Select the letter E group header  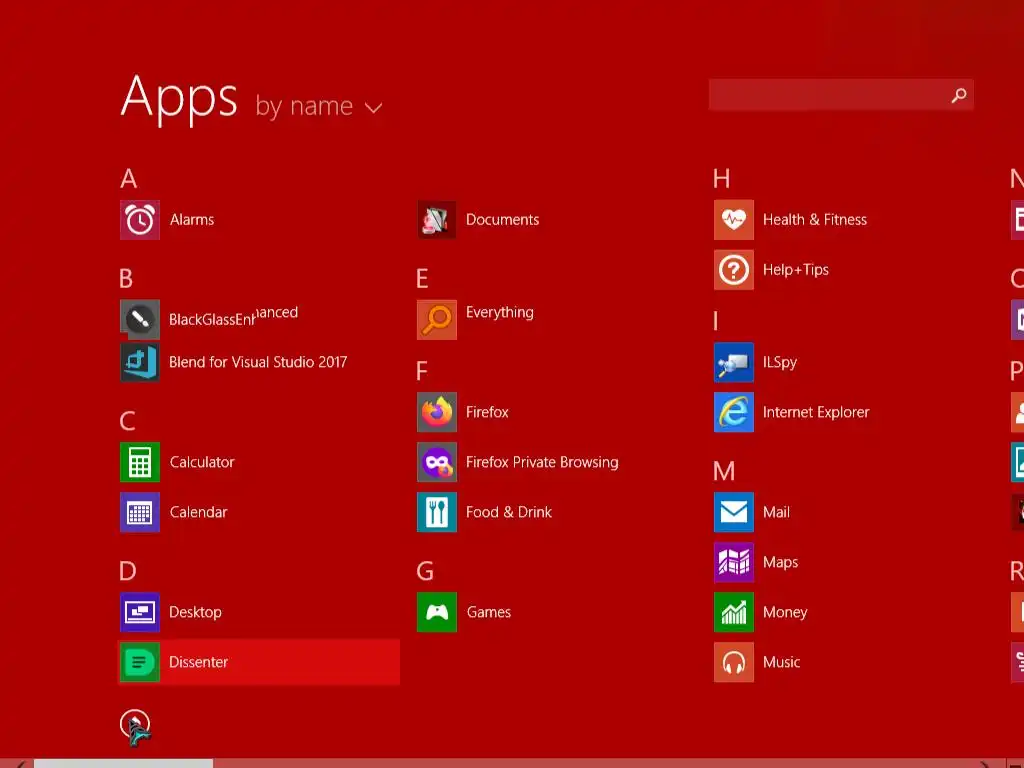click(x=423, y=279)
